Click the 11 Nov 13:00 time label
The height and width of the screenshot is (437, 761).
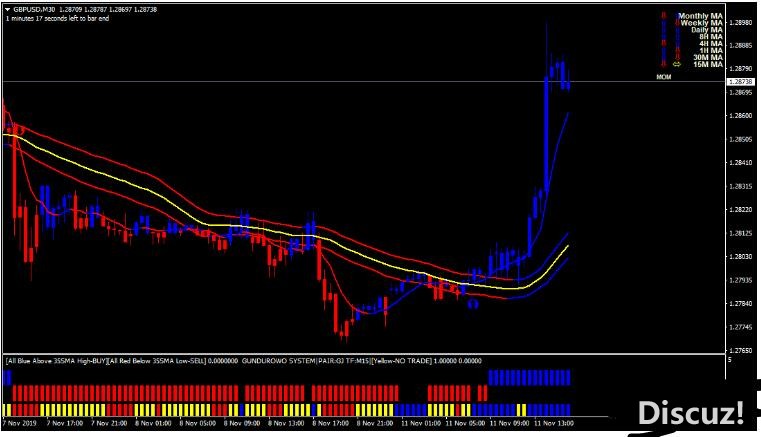[x=554, y=423]
